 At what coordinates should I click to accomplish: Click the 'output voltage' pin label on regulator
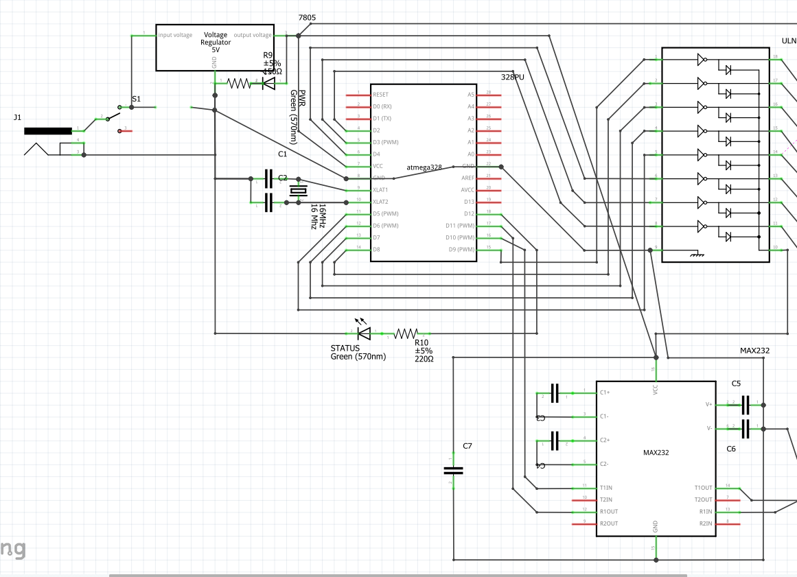[x=253, y=35]
